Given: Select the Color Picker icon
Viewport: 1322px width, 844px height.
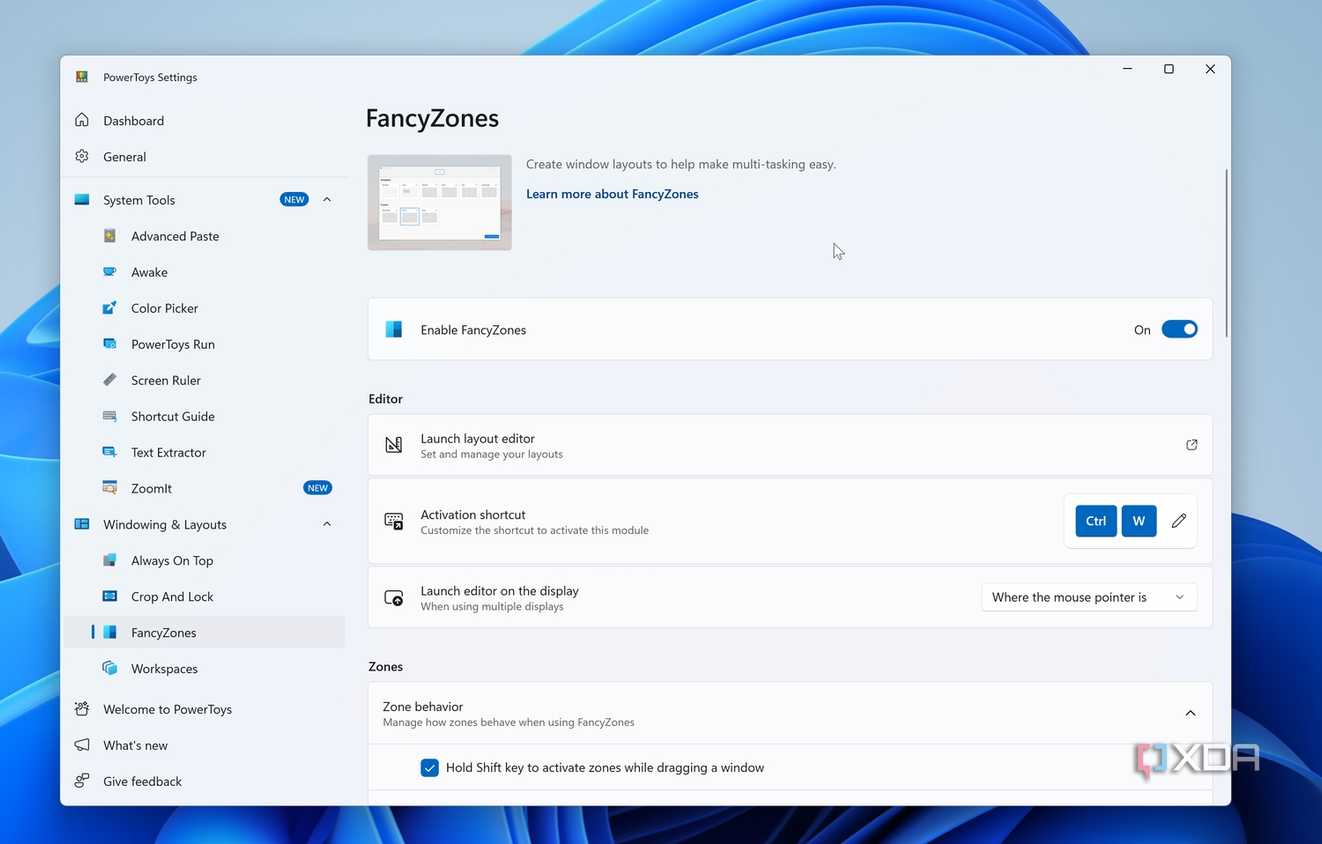Looking at the screenshot, I should [x=110, y=308].
